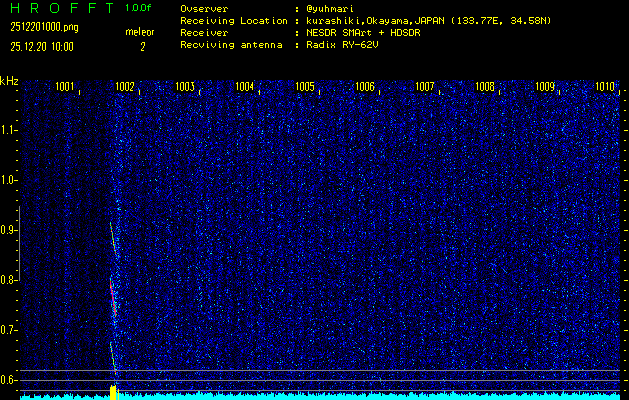The height and width of the screenshot is (400, 629).
Task: Select the 25.12.20 10:00 timestamp
Action: pyautogui.click(x=43, y=47)
